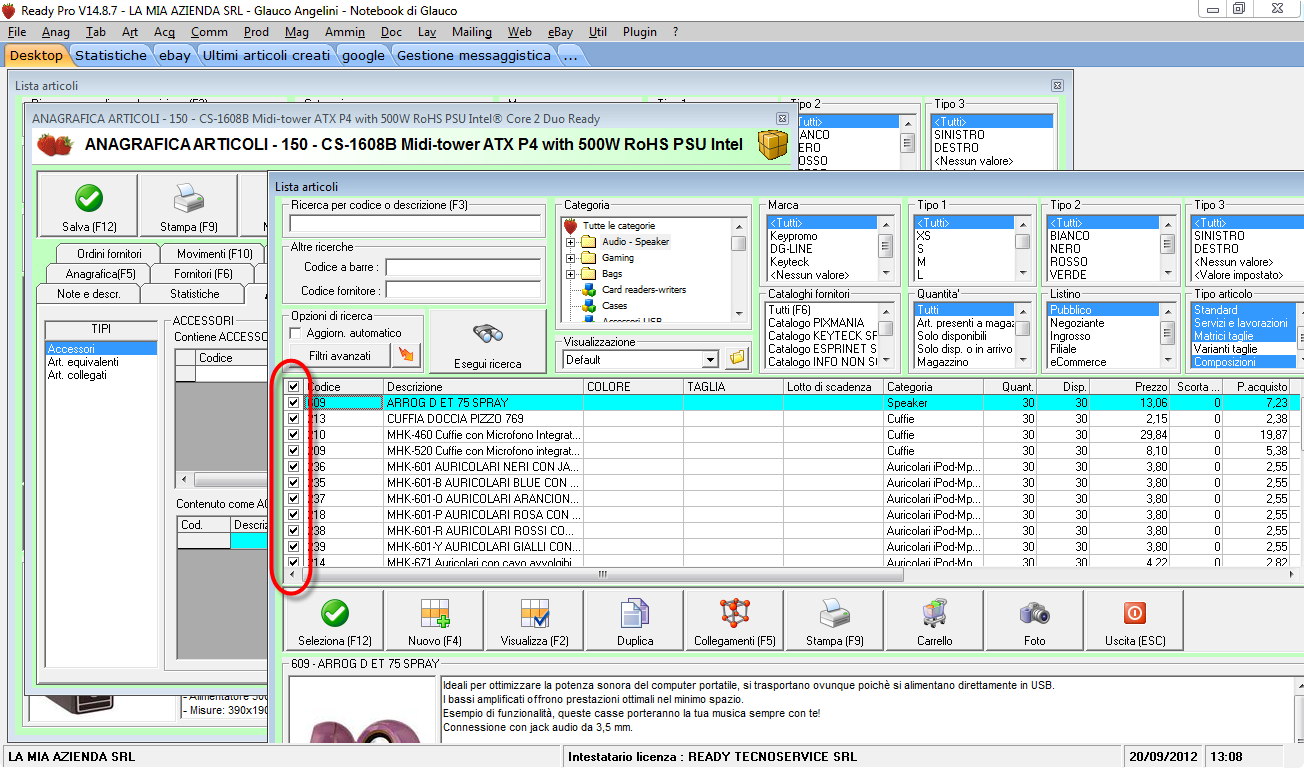The width and height of the screenshot is (1304, 768).
Task: Run the search with Esegui ricerca binoculars
Action: [488, 342]
